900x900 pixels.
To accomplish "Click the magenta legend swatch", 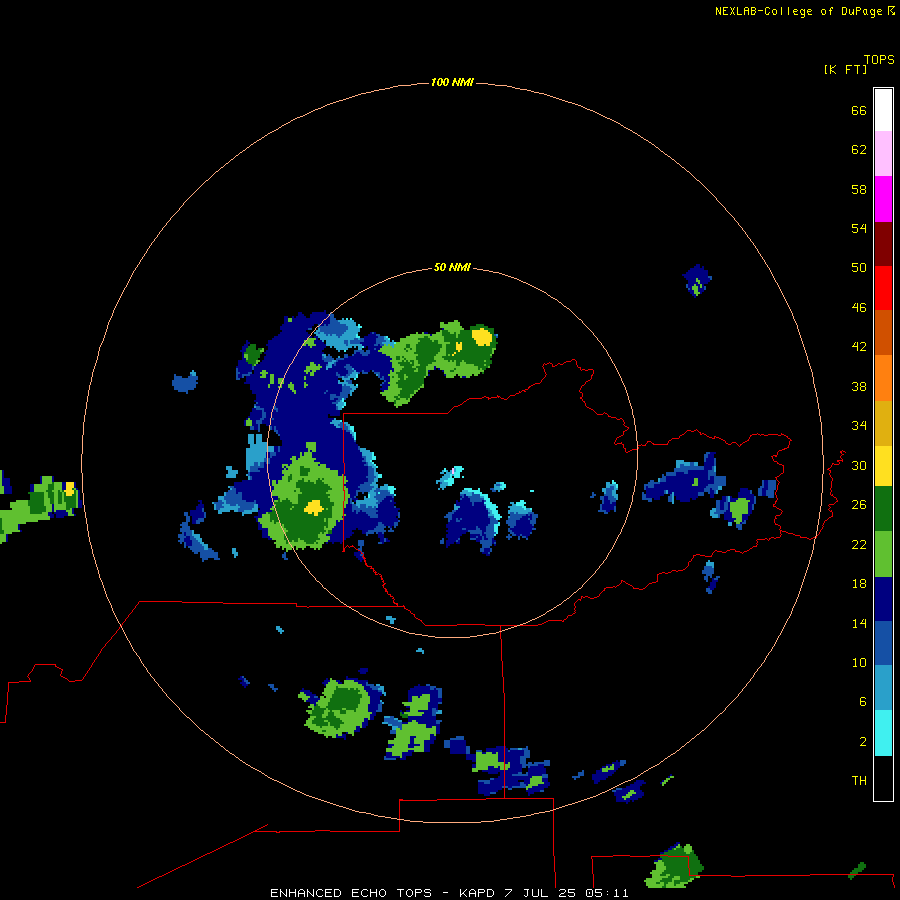I will (883, 198).
